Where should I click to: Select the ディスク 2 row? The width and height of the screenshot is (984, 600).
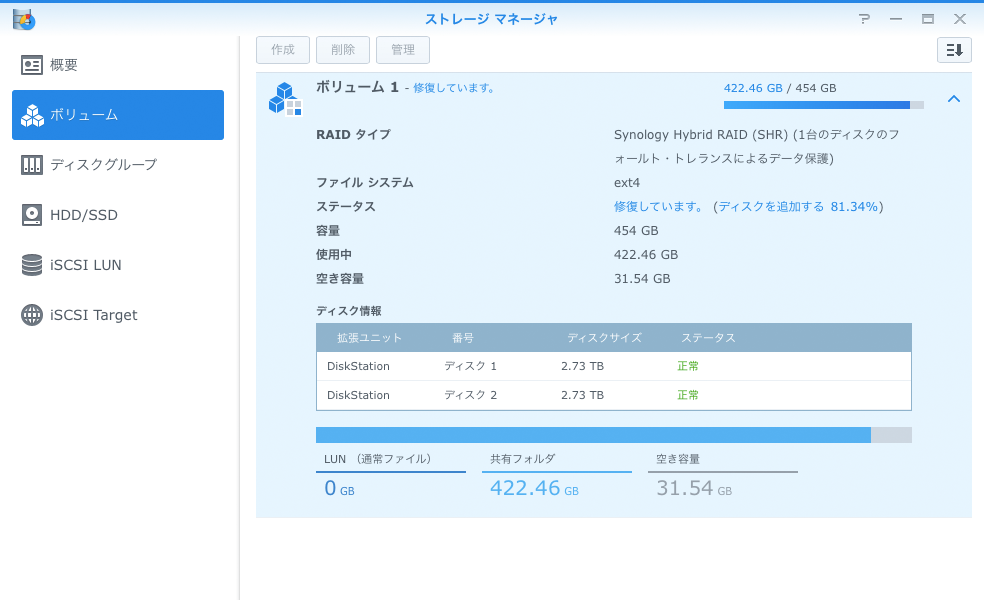pos(614,395)
